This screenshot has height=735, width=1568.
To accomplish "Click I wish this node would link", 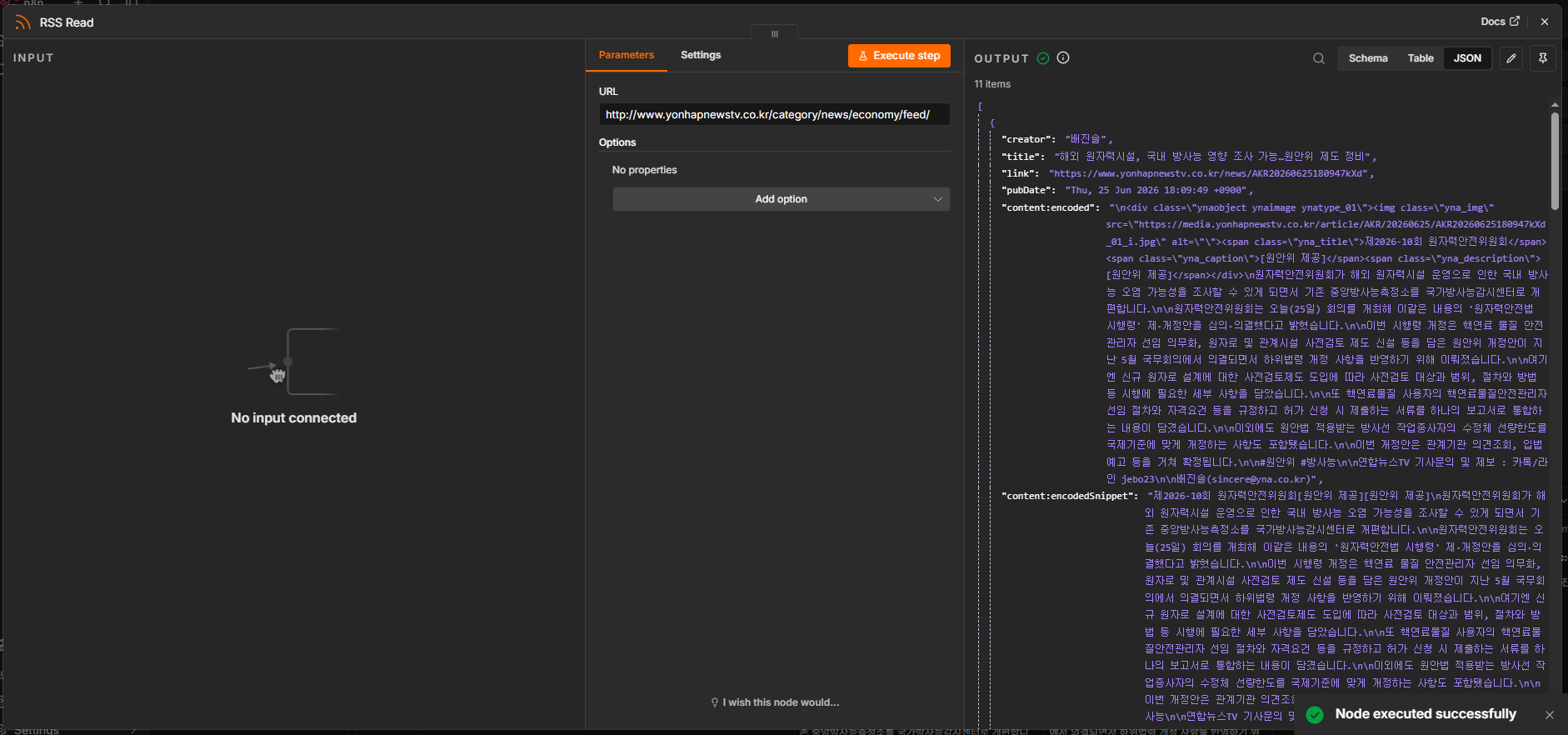I will coord(775,702).
